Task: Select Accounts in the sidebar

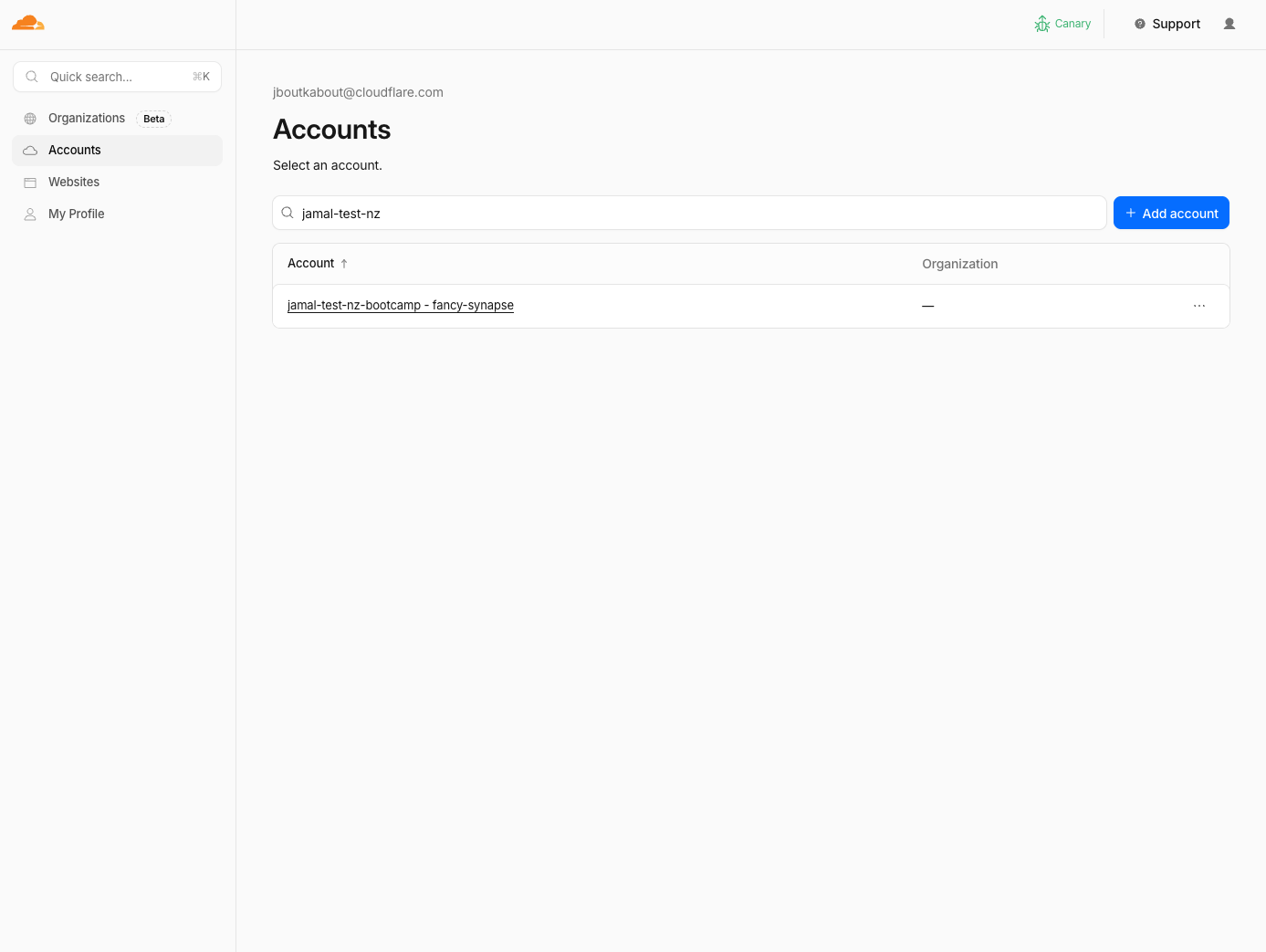Action: click(117, 151)
